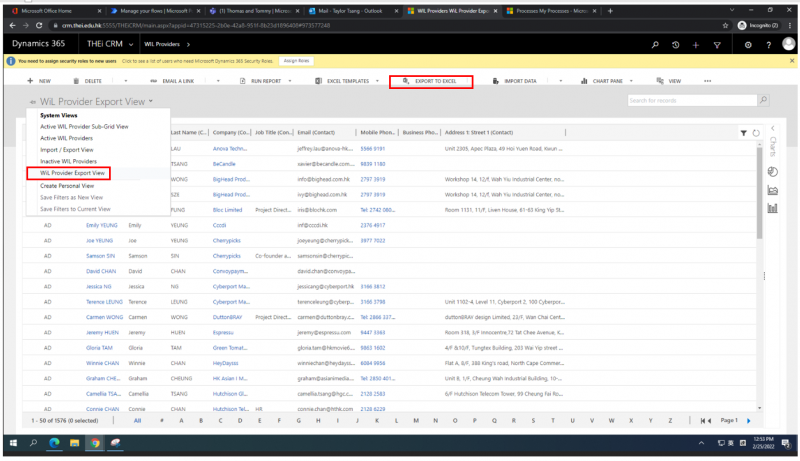
Task: Expand EMAIL A LINK dropdown arrow
Action: 218,81
